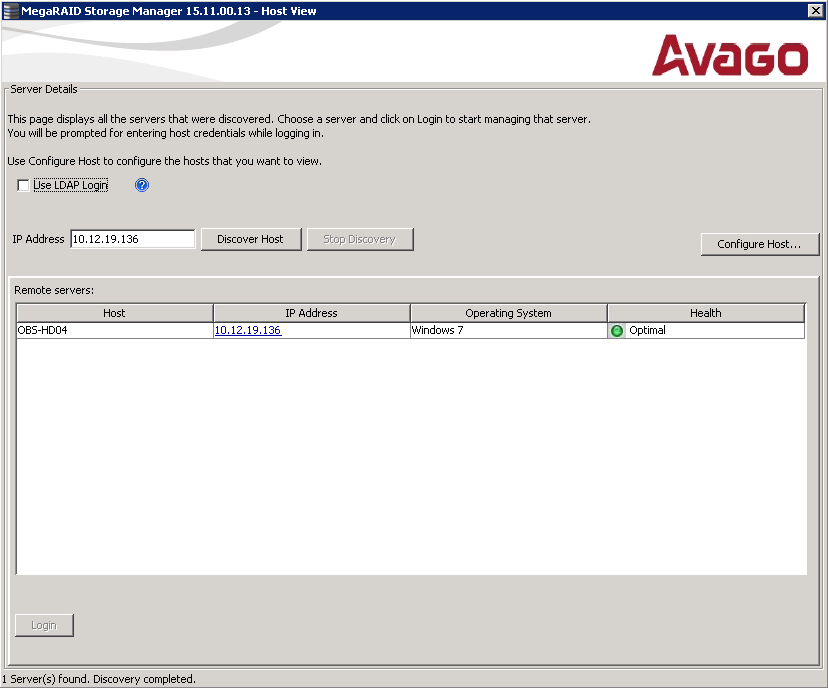This screenshot has height=688, width=828.
Task: Close the Host View window
Action: pos(815,11)
